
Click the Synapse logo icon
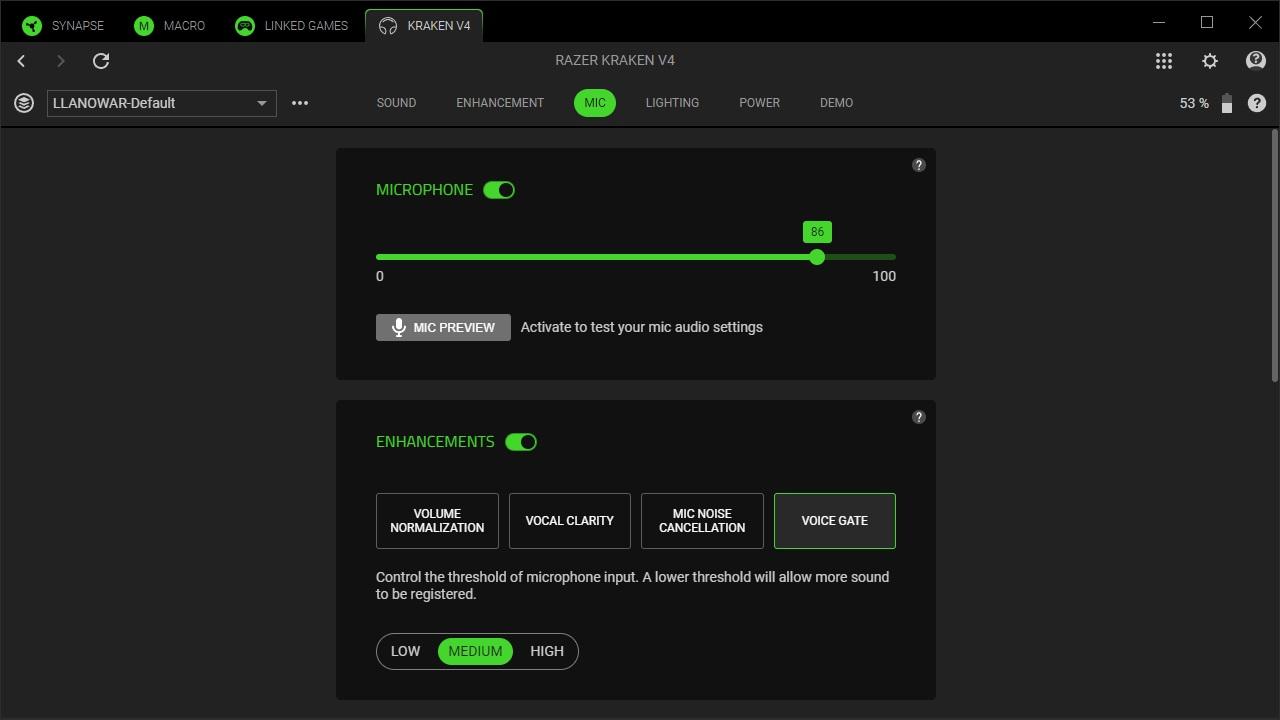point(32,26)
